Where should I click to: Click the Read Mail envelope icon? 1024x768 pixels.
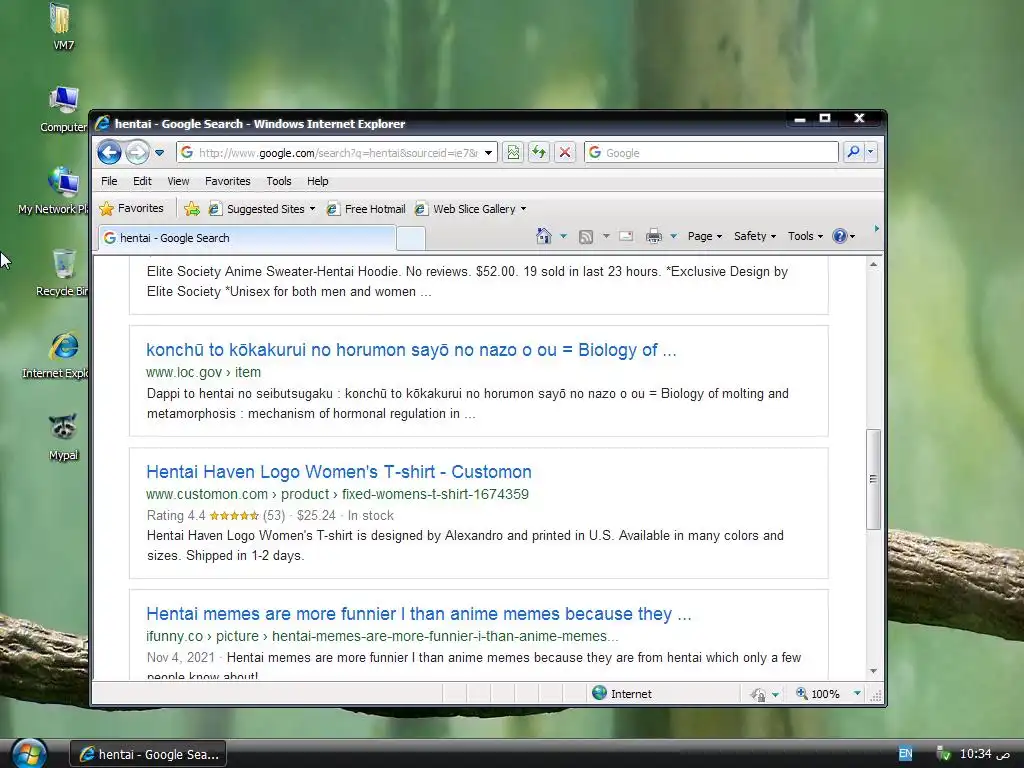(x=626, y=236)
